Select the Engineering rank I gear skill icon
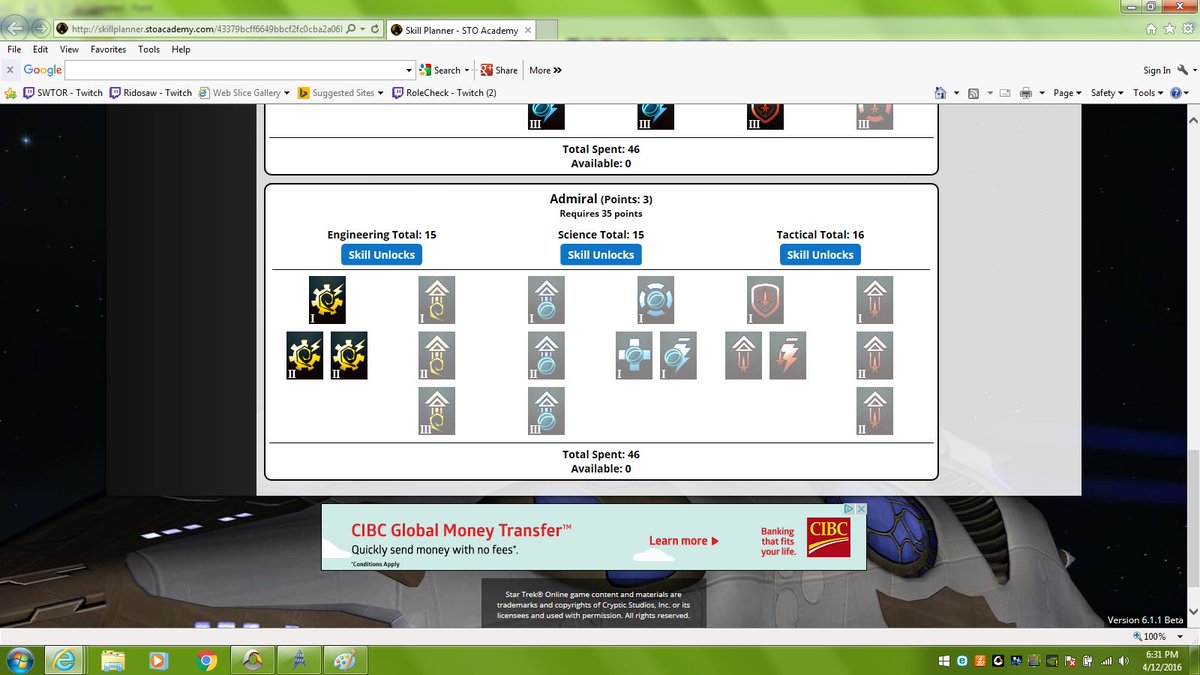This screenshot has height=675, width=1200. point(328,300)
